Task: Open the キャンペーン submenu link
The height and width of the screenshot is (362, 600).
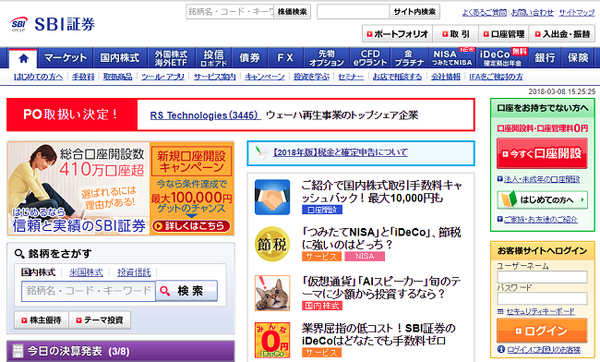Action: coord(265,77)
